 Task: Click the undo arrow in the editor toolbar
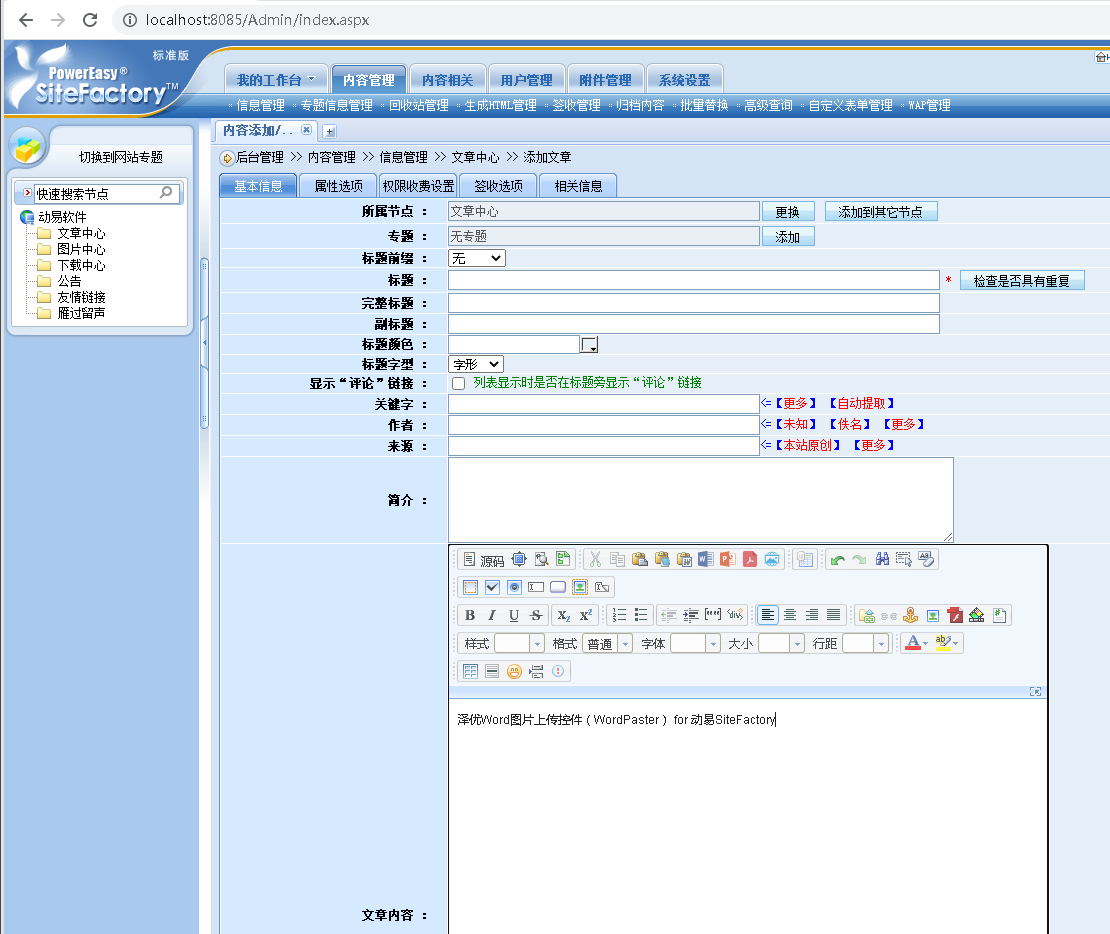coord(836,561)
